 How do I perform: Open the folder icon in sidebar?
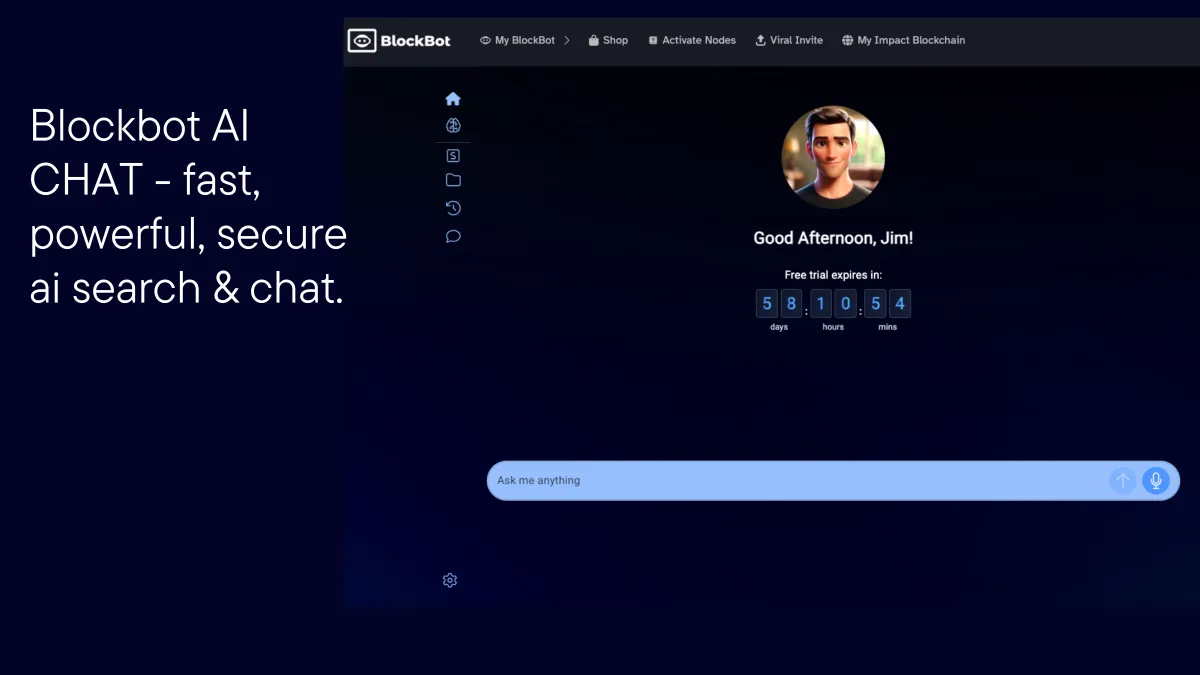click(x=453, y=181)
